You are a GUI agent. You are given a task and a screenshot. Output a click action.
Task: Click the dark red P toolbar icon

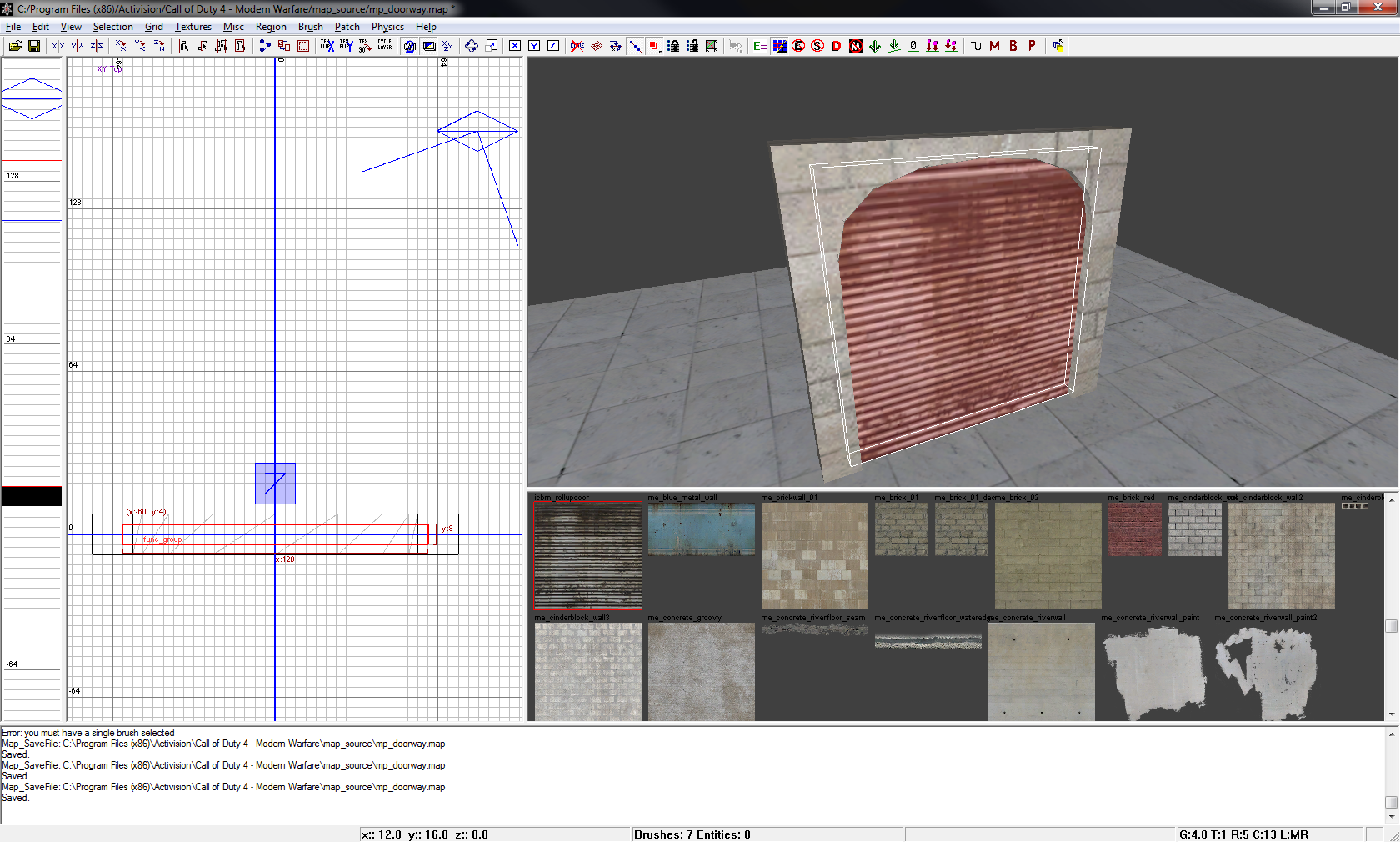[1032, 46]
